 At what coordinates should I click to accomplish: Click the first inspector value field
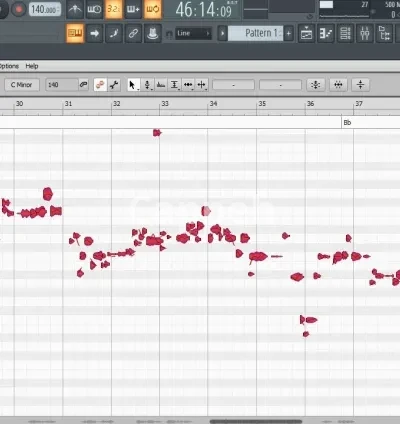point(233,85)
